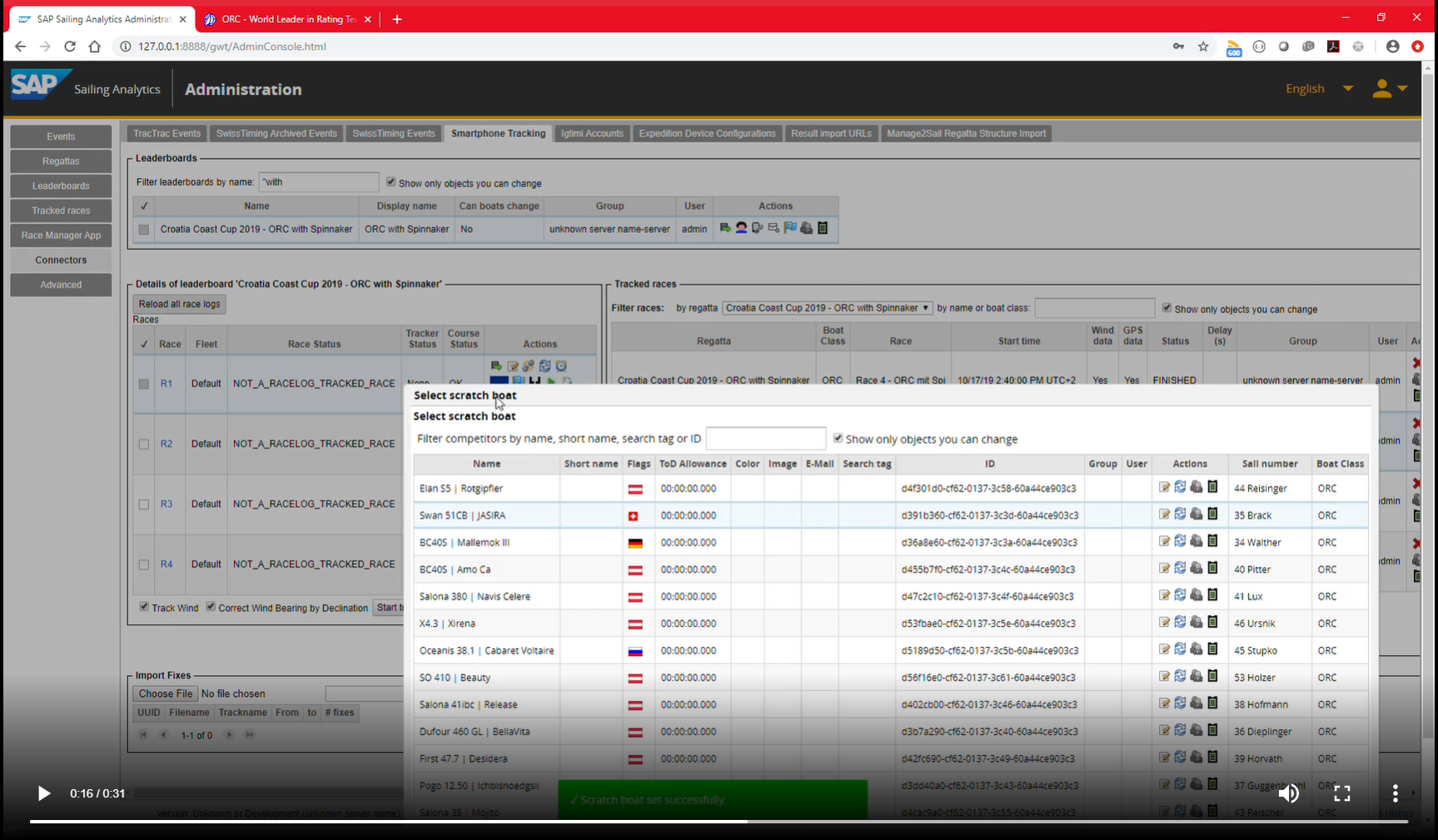Select the R2 race row checkbox
The height and width of the screenshot is (840, 1438).
pyautogui.click(x=144, y=444)
